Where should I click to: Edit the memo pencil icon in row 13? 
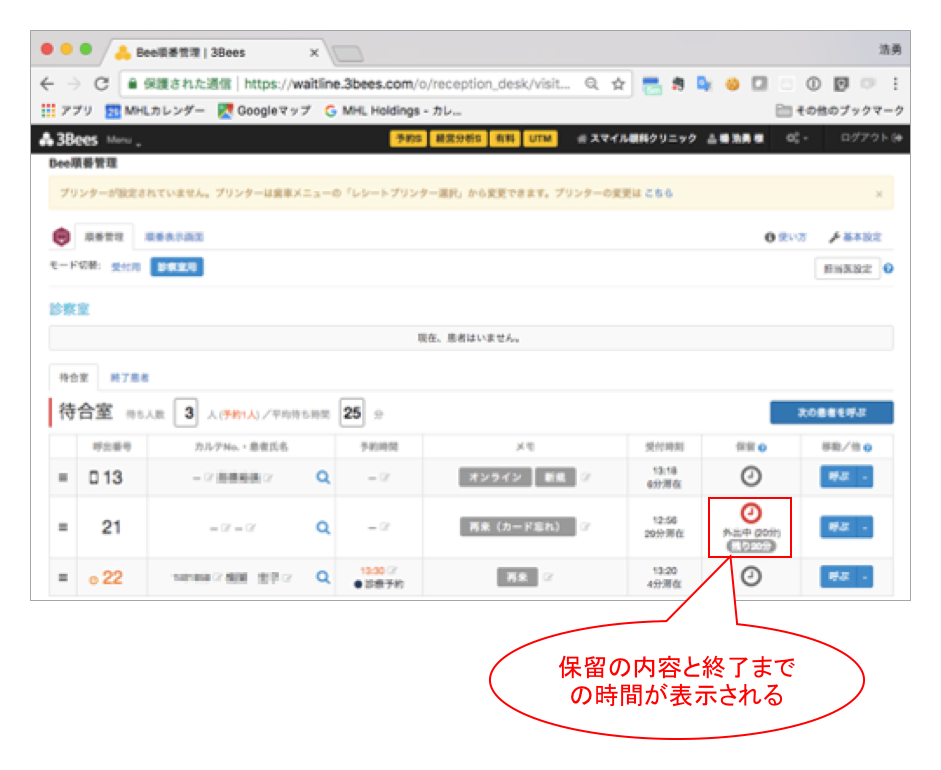click(586, 477)
